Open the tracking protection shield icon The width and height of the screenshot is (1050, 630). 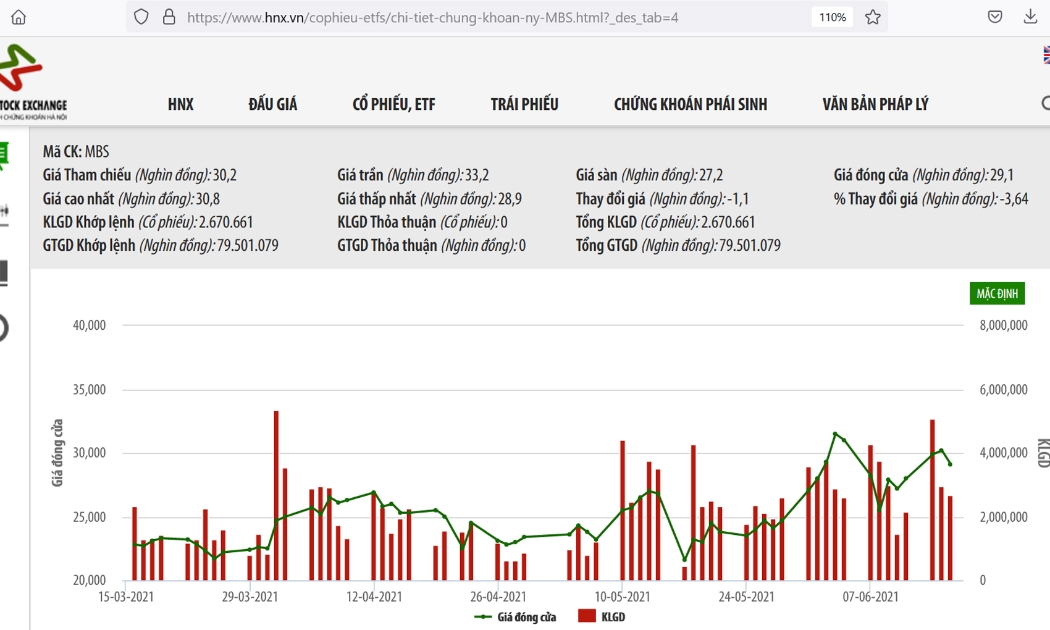point(141,17)
